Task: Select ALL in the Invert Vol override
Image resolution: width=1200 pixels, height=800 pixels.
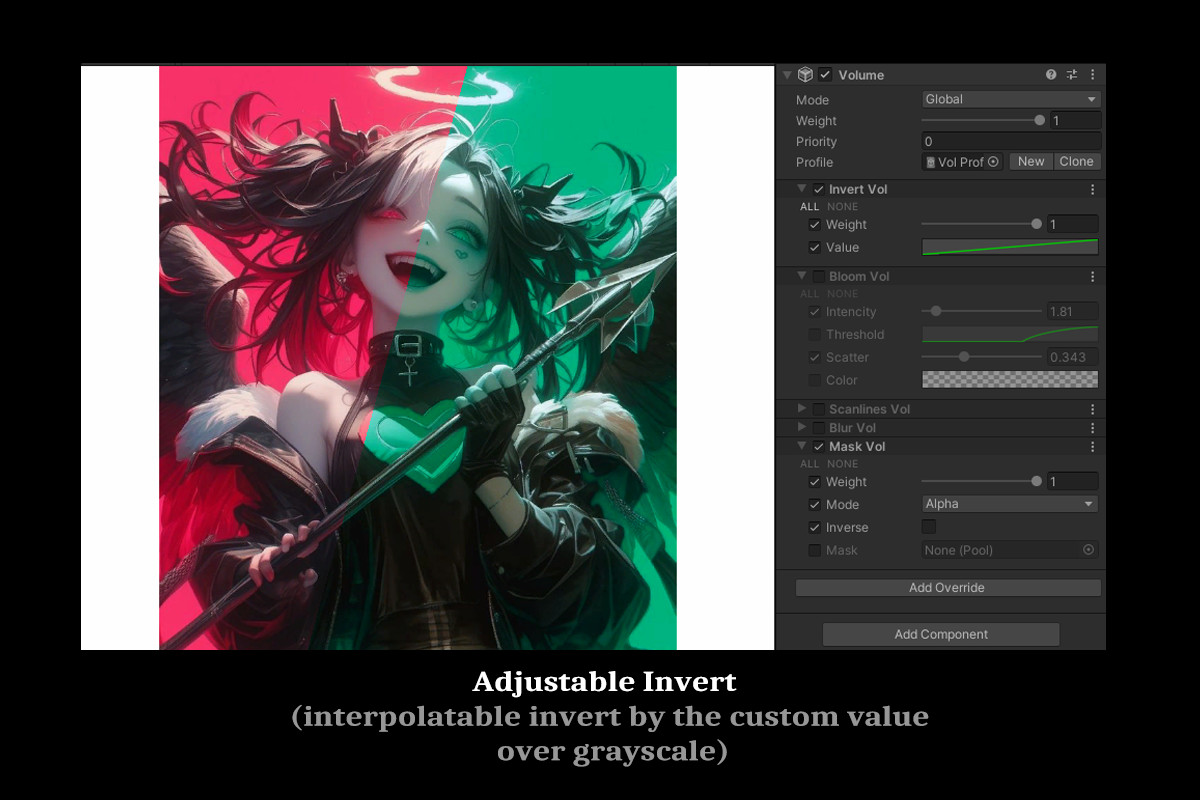Action: [x=808, y=206]
